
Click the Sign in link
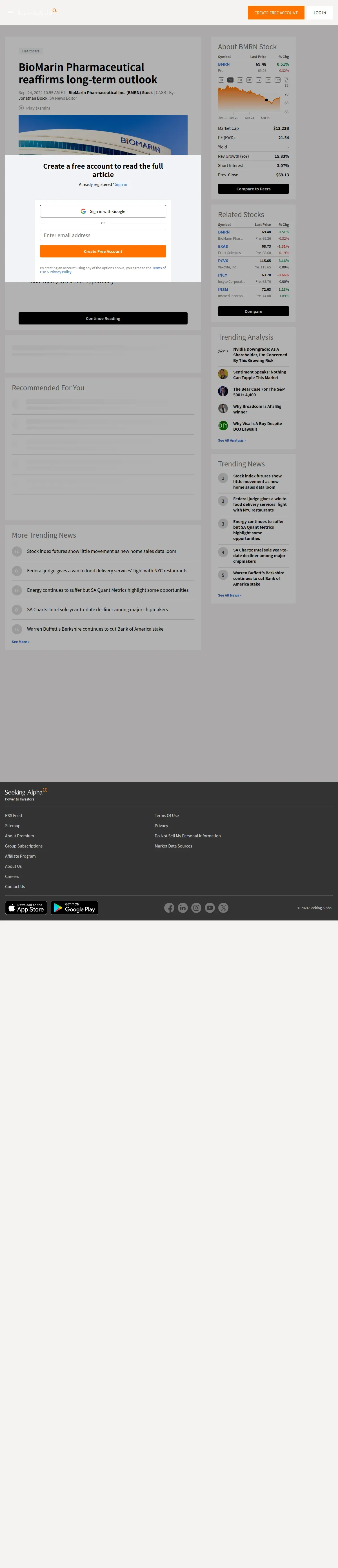point(121,184)
